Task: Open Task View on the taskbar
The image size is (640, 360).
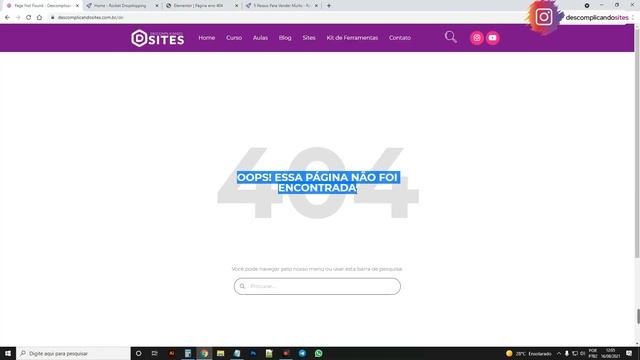Action: point(155,353)
